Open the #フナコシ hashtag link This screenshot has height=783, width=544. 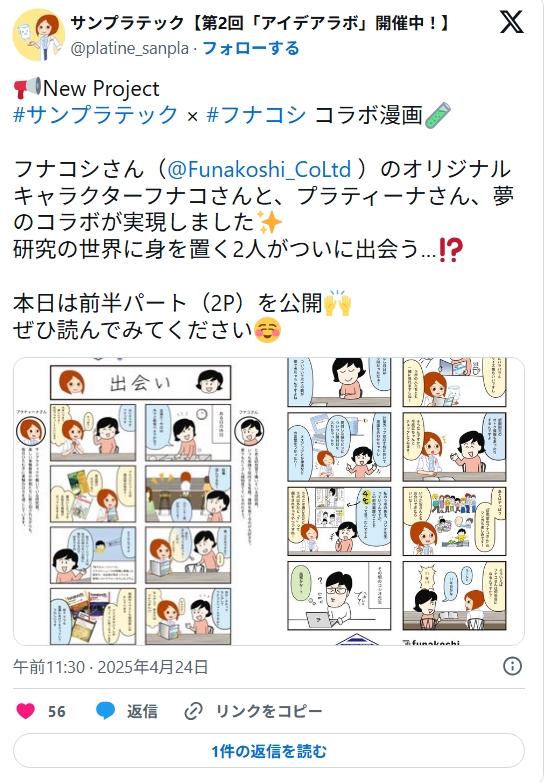256,114
